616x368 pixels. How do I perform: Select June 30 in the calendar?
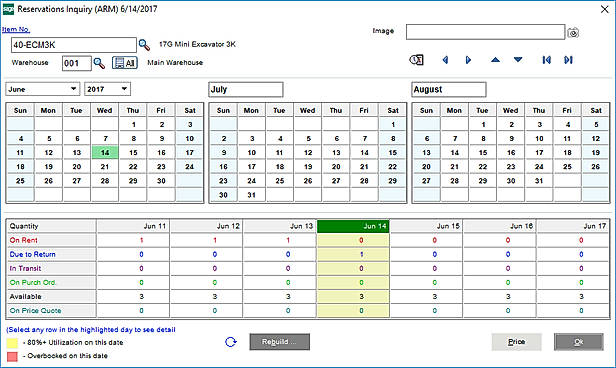tap(161, 181)
